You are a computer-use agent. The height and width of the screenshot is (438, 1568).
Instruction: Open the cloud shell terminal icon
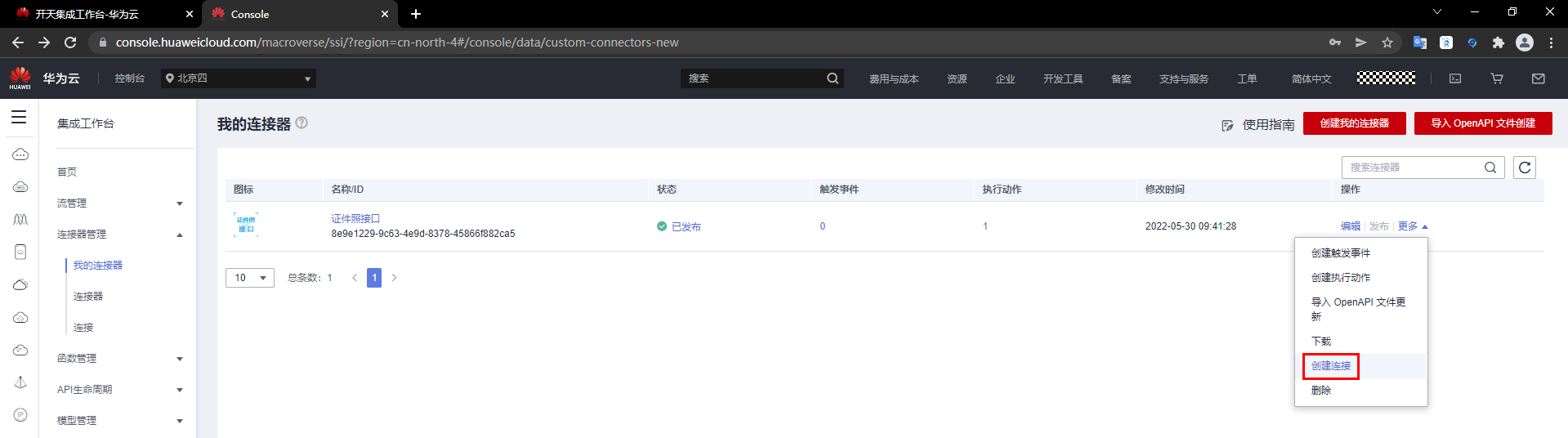[1455, 78]
